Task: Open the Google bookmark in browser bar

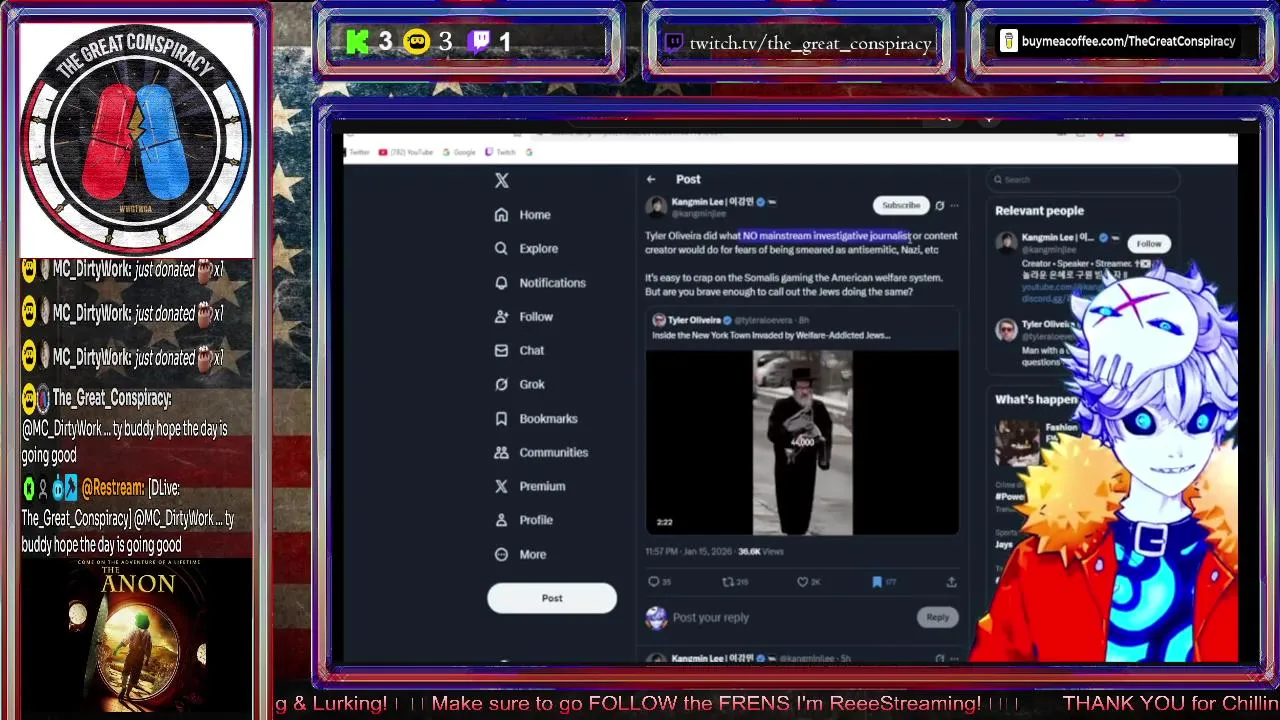Action: pos(458,152)
